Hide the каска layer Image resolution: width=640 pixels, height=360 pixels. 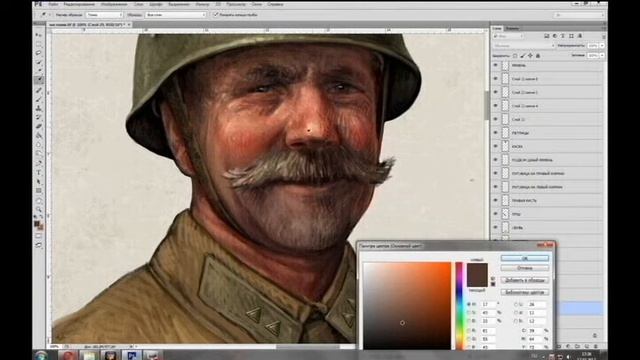(x=496, y=146)
